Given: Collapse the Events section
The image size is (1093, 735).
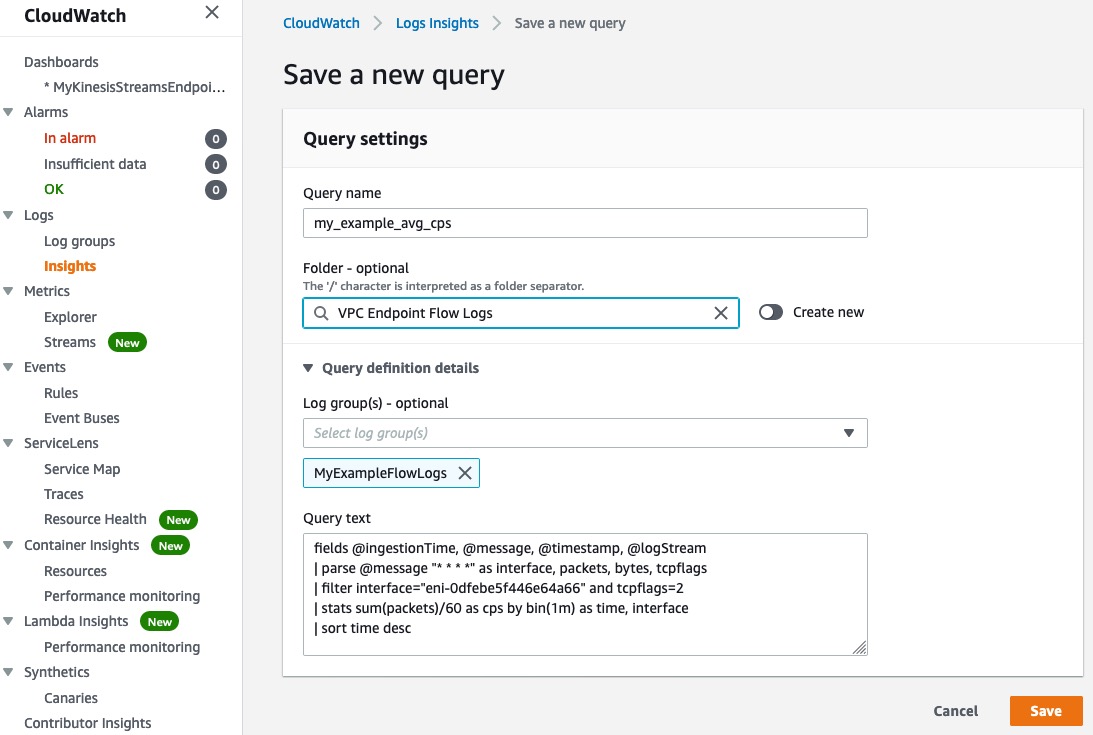Looking at the screenshot, I should pyautogui.click(x=8, y=367).
